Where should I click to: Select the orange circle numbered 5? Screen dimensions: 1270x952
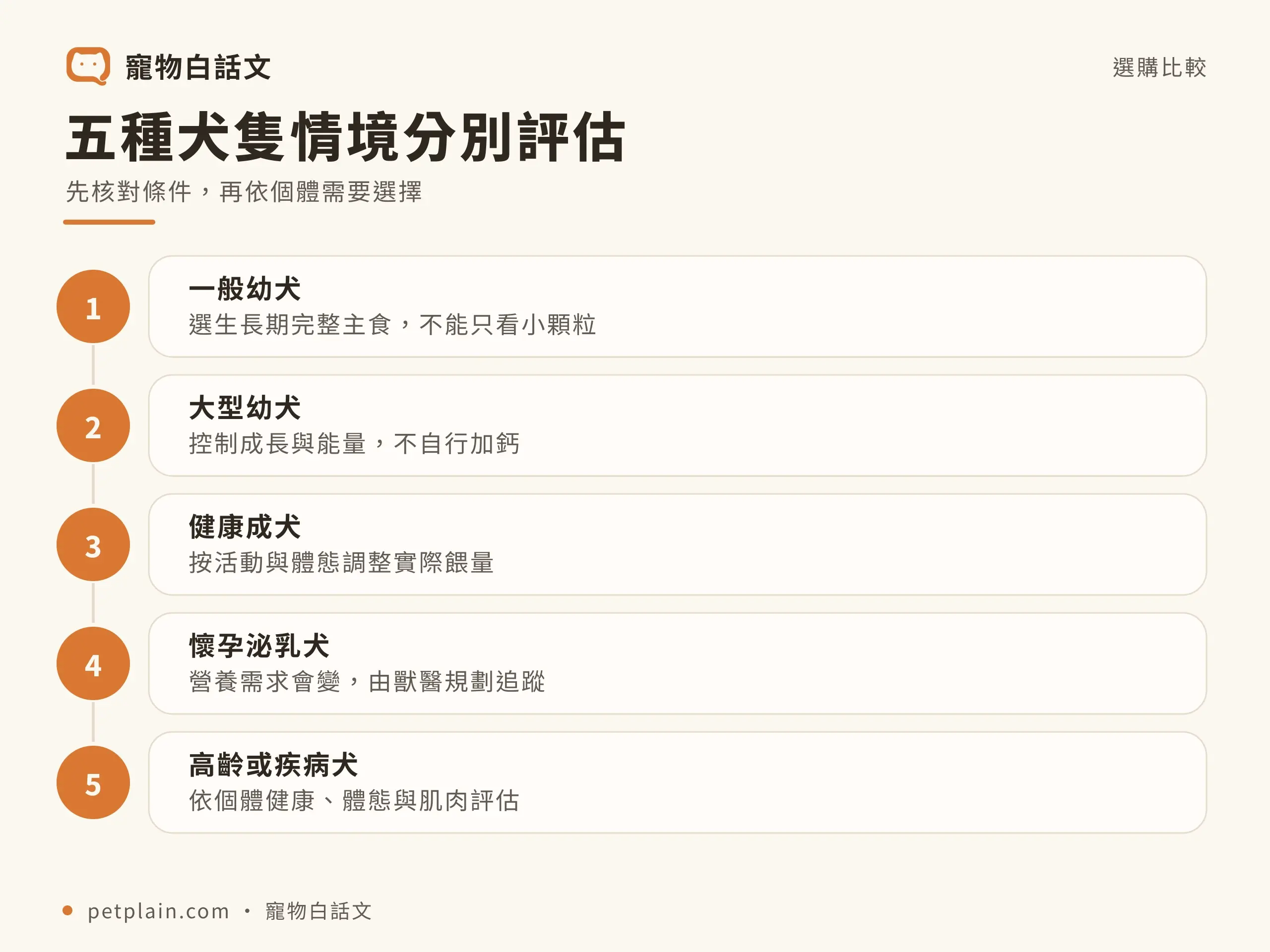pyautogui.click(x=93, y=782)
